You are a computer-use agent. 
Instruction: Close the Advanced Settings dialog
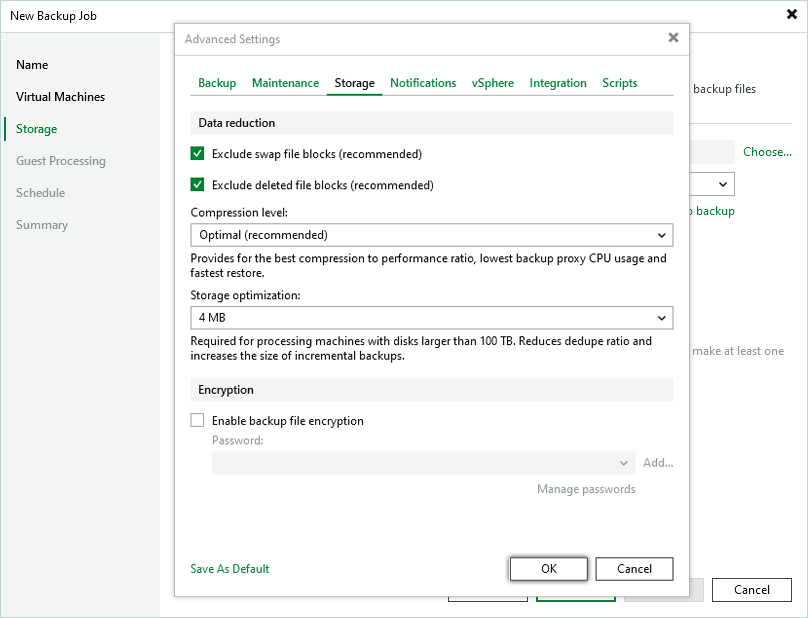[x=673, y=38]
